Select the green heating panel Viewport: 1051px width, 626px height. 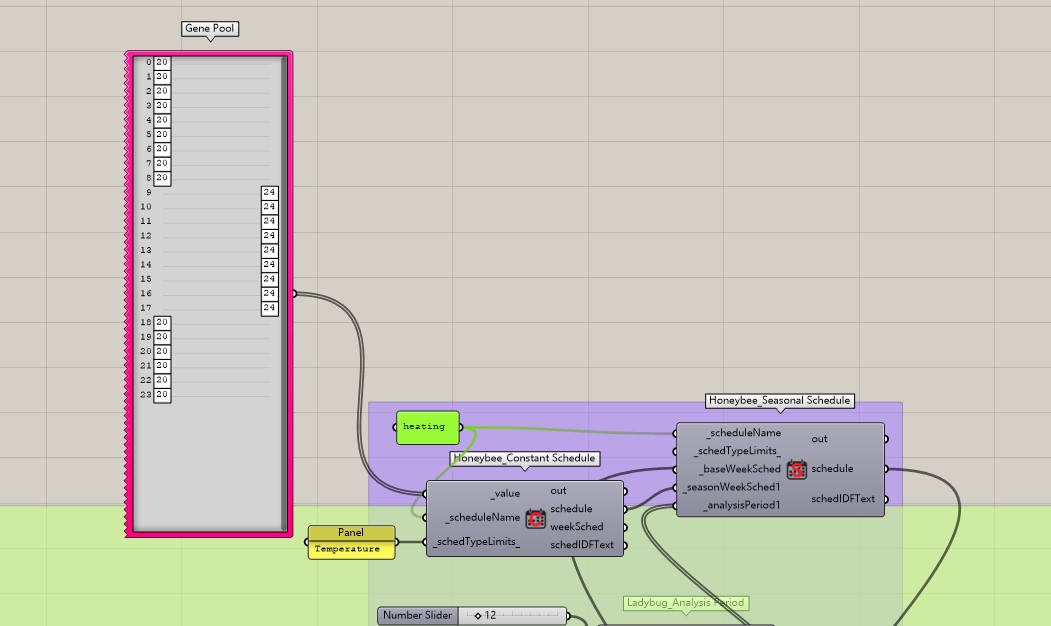point(428,427)
